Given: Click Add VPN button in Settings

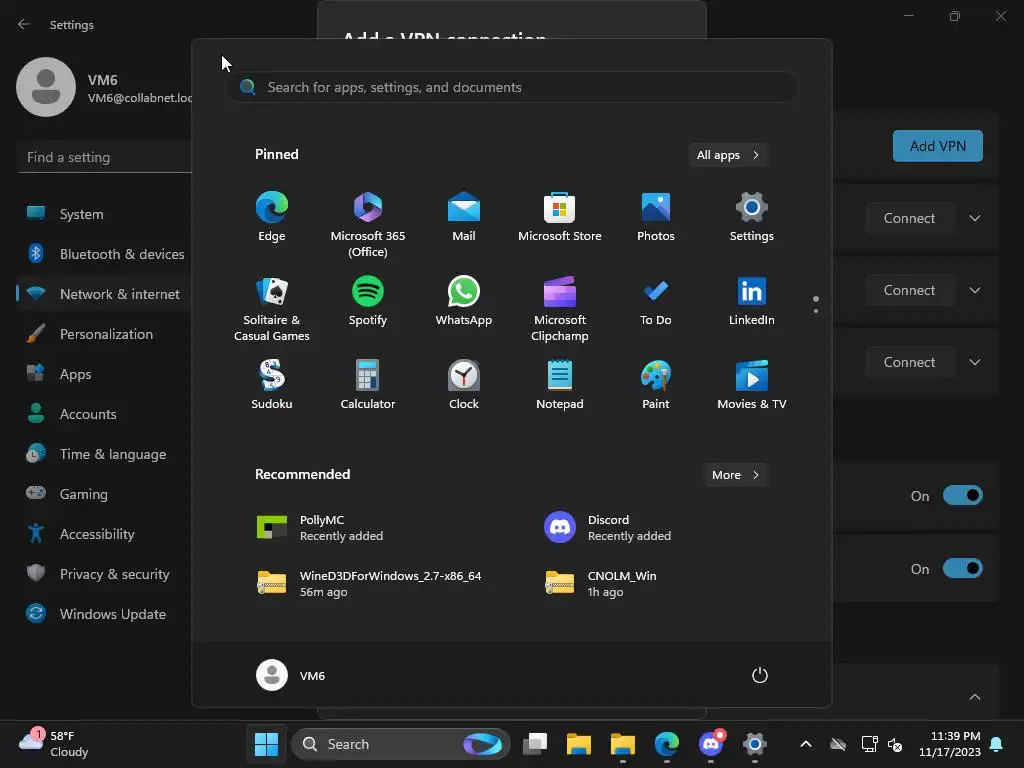Looking at the screenshot, I should 937,146.
